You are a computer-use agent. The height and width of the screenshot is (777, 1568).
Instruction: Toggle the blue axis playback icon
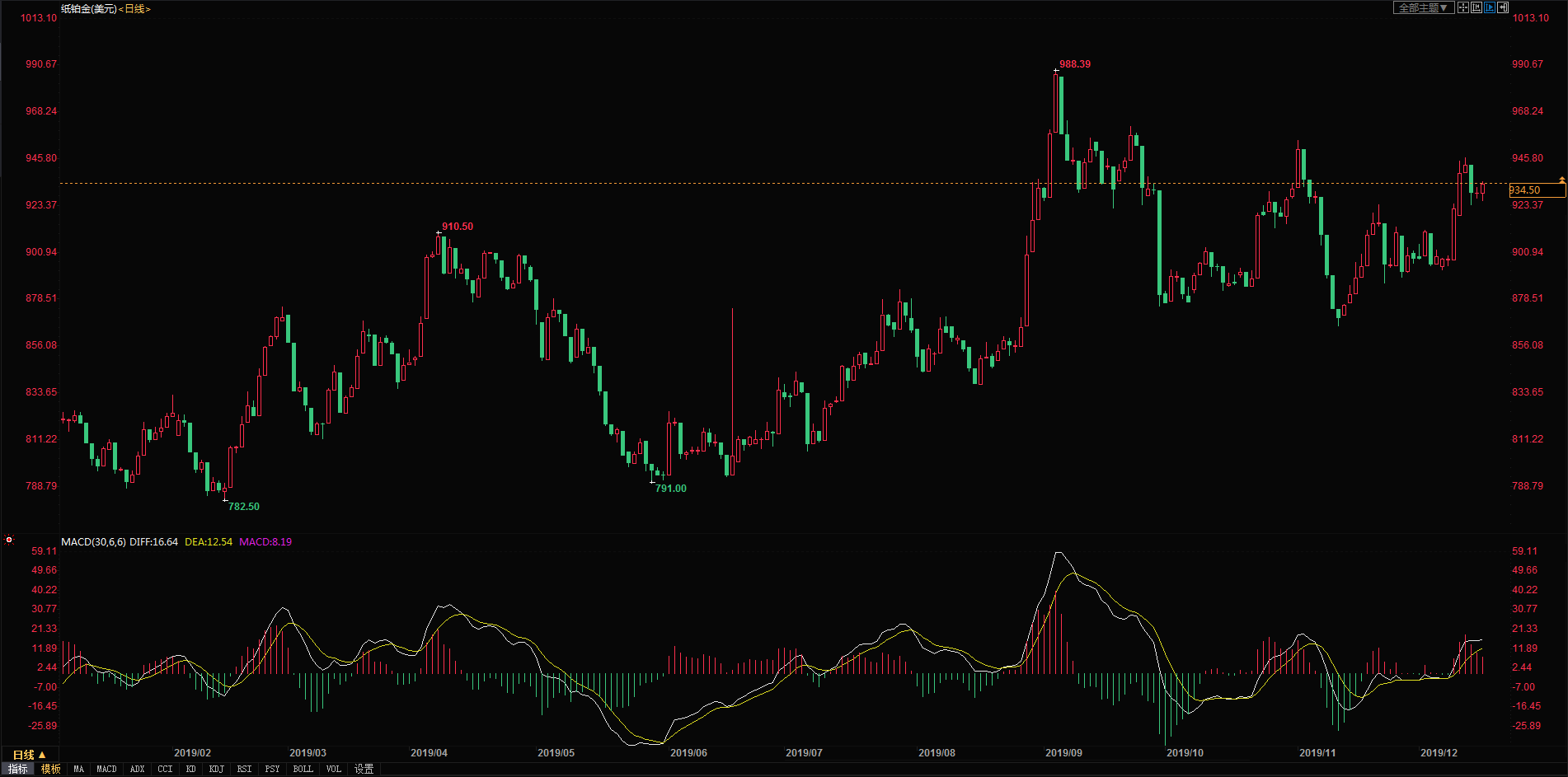[1490, 7]
